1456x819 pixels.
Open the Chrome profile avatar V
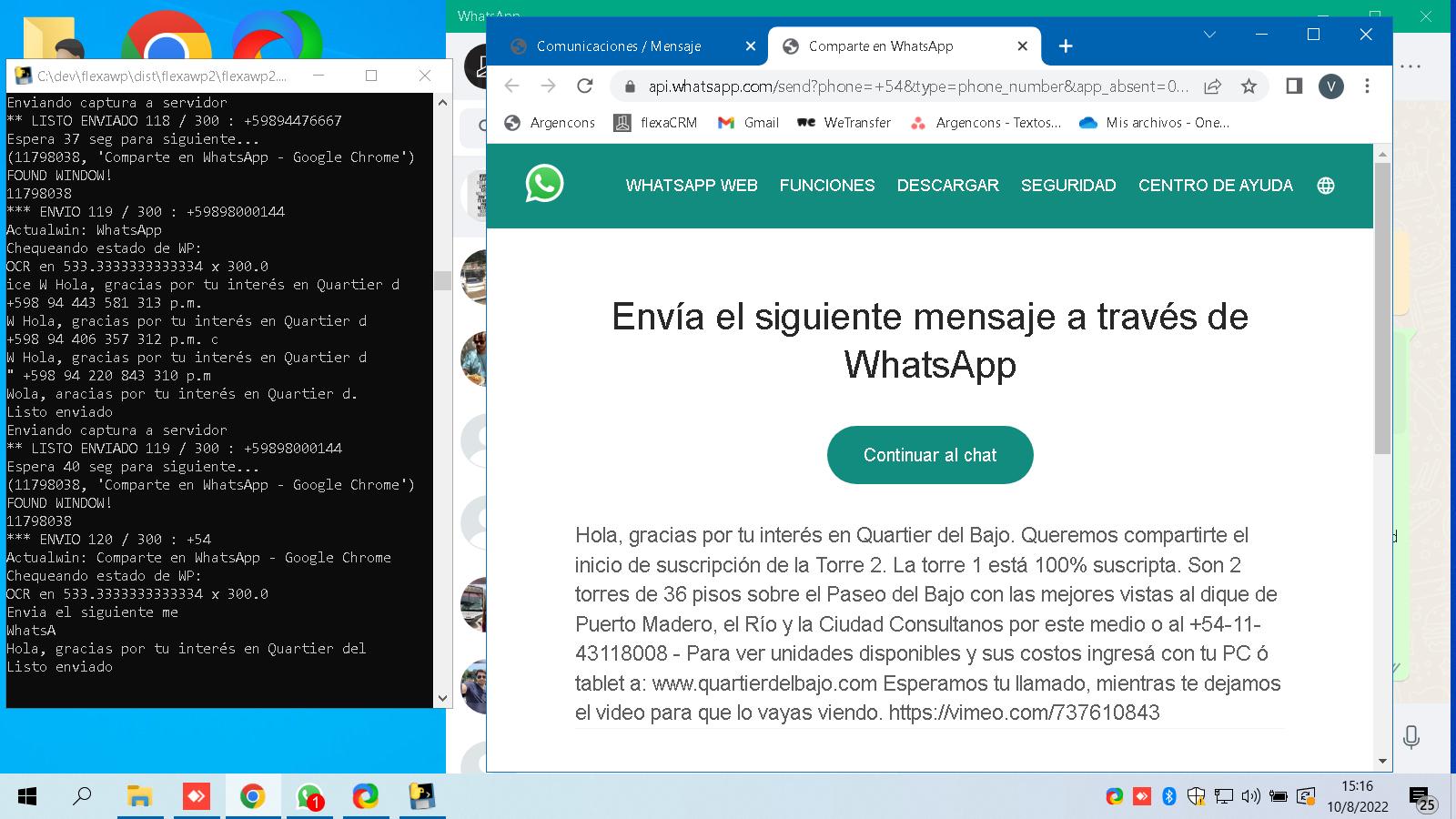pyautogui.click(x=1330, y=86)
